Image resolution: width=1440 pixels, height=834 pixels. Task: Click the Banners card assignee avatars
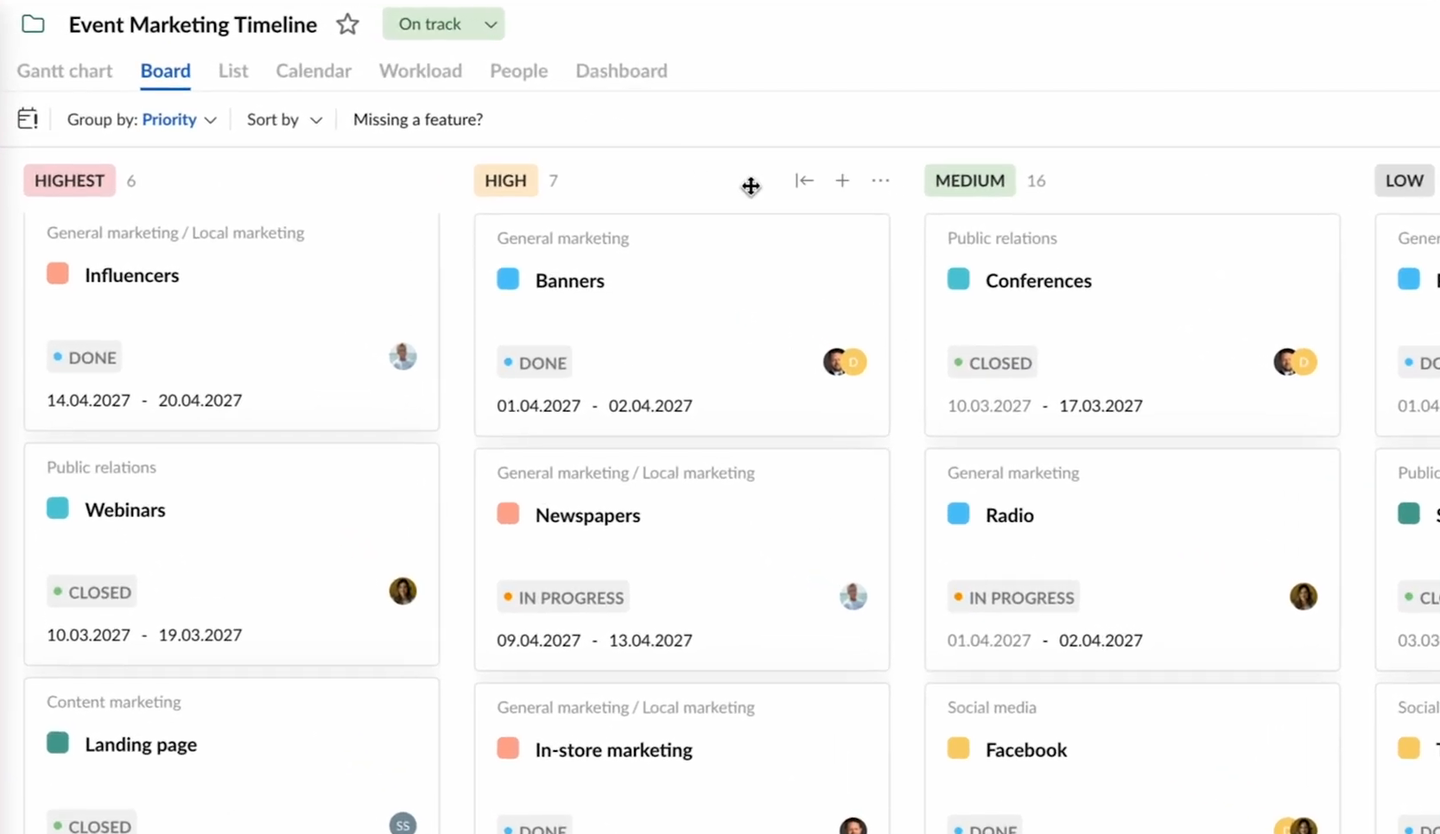click(x=845, y=362)
